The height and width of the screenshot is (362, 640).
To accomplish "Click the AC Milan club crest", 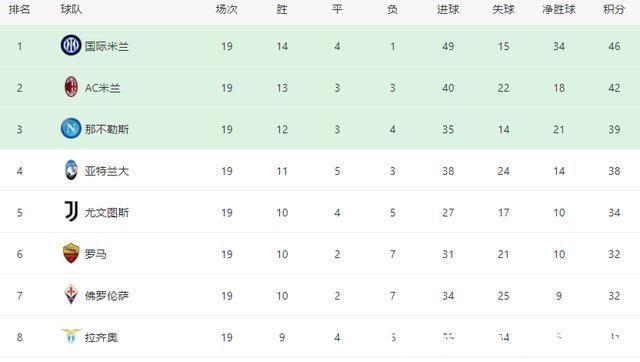I will 71,87.
